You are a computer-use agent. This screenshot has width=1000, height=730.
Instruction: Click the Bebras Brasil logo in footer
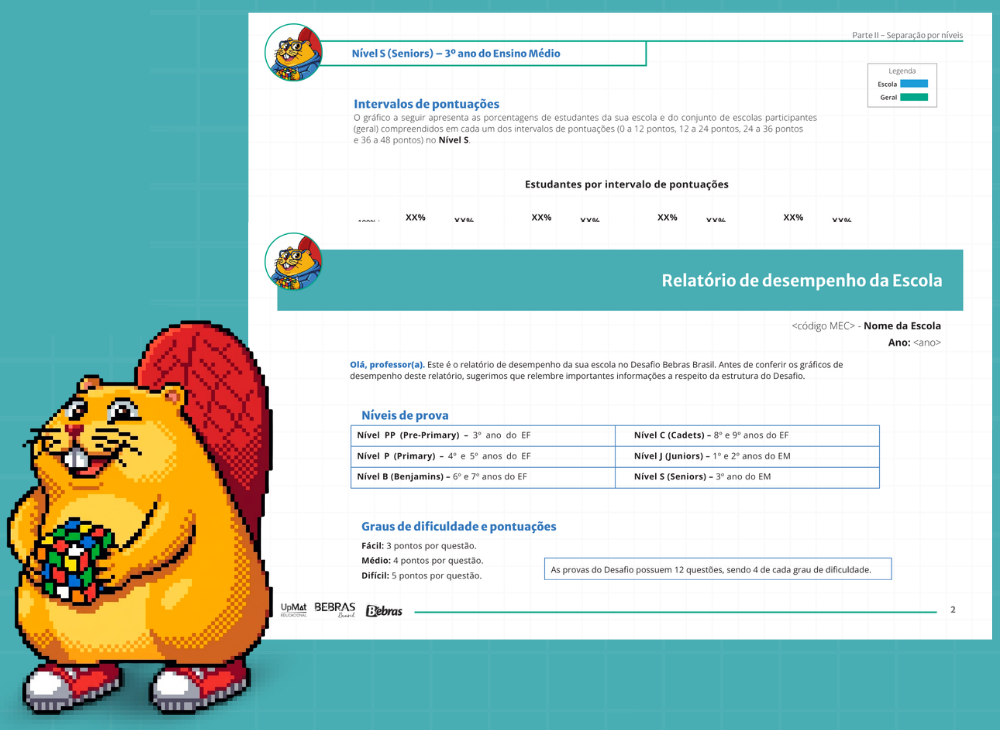click(x=335, y=610)
